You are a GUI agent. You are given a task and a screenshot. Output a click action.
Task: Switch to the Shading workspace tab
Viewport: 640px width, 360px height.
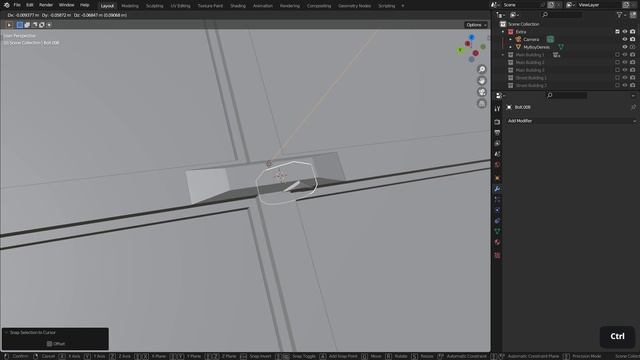pos(238,6)
